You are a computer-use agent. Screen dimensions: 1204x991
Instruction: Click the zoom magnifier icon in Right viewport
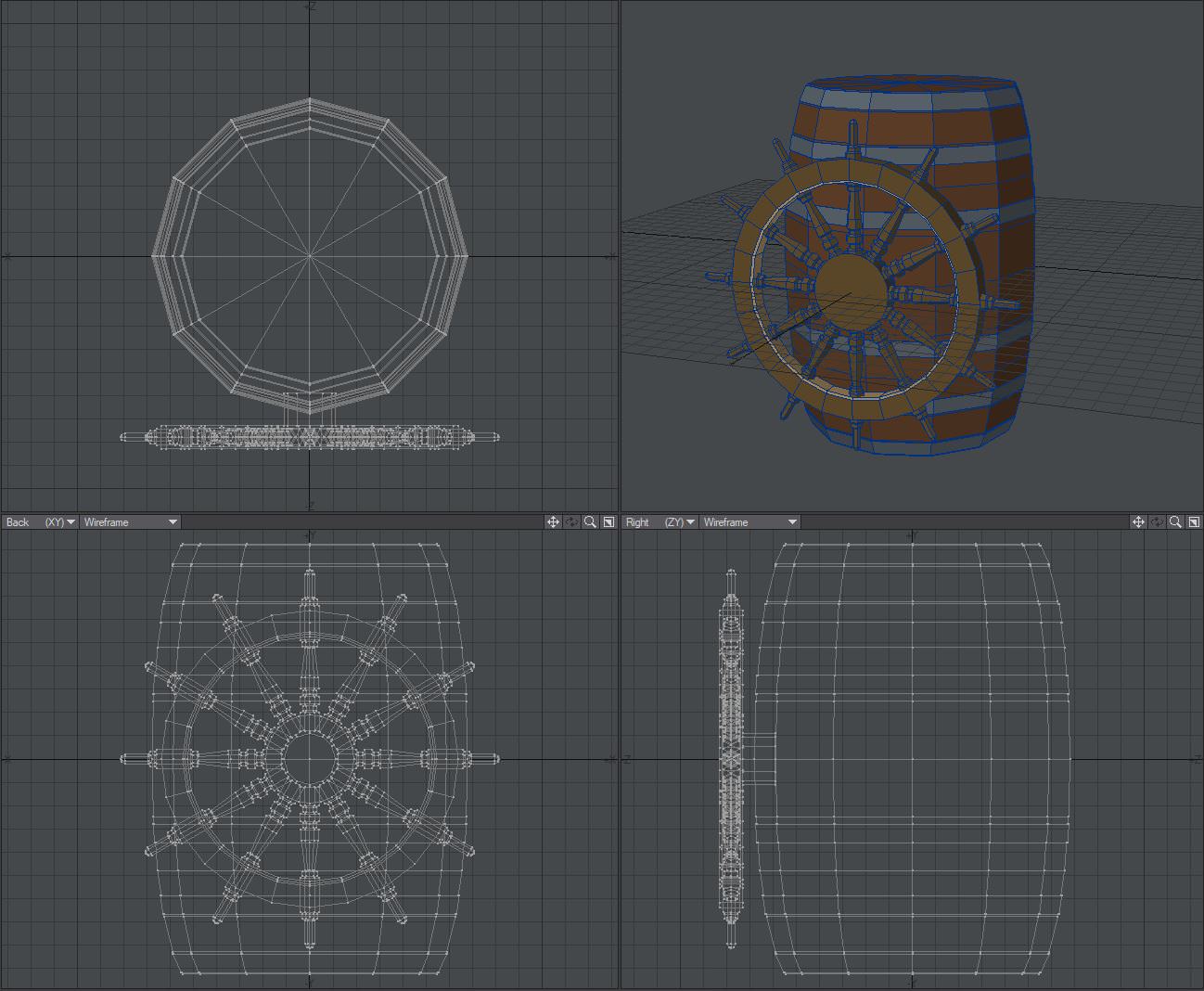tap(1175, 522)
